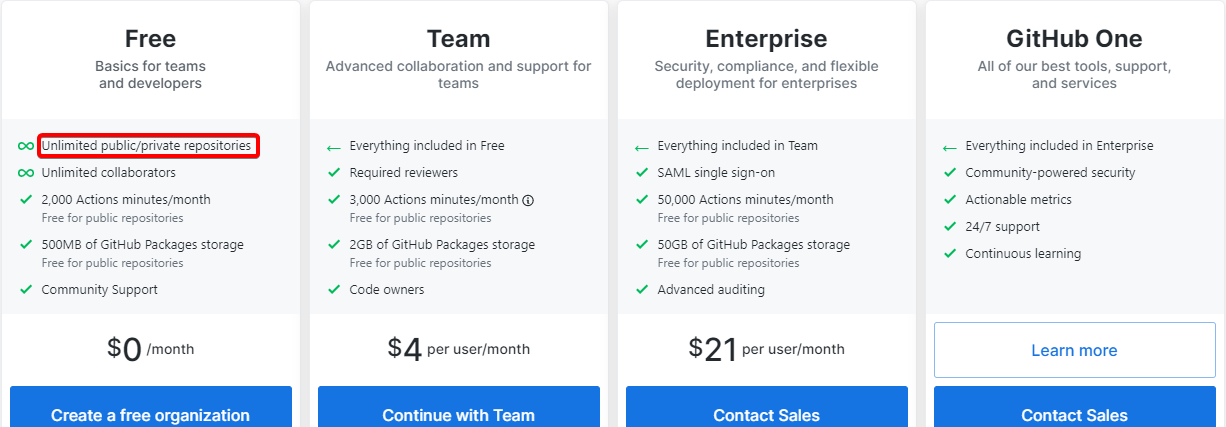
Task: Click the Community Support text
Action: coord(99,290)
